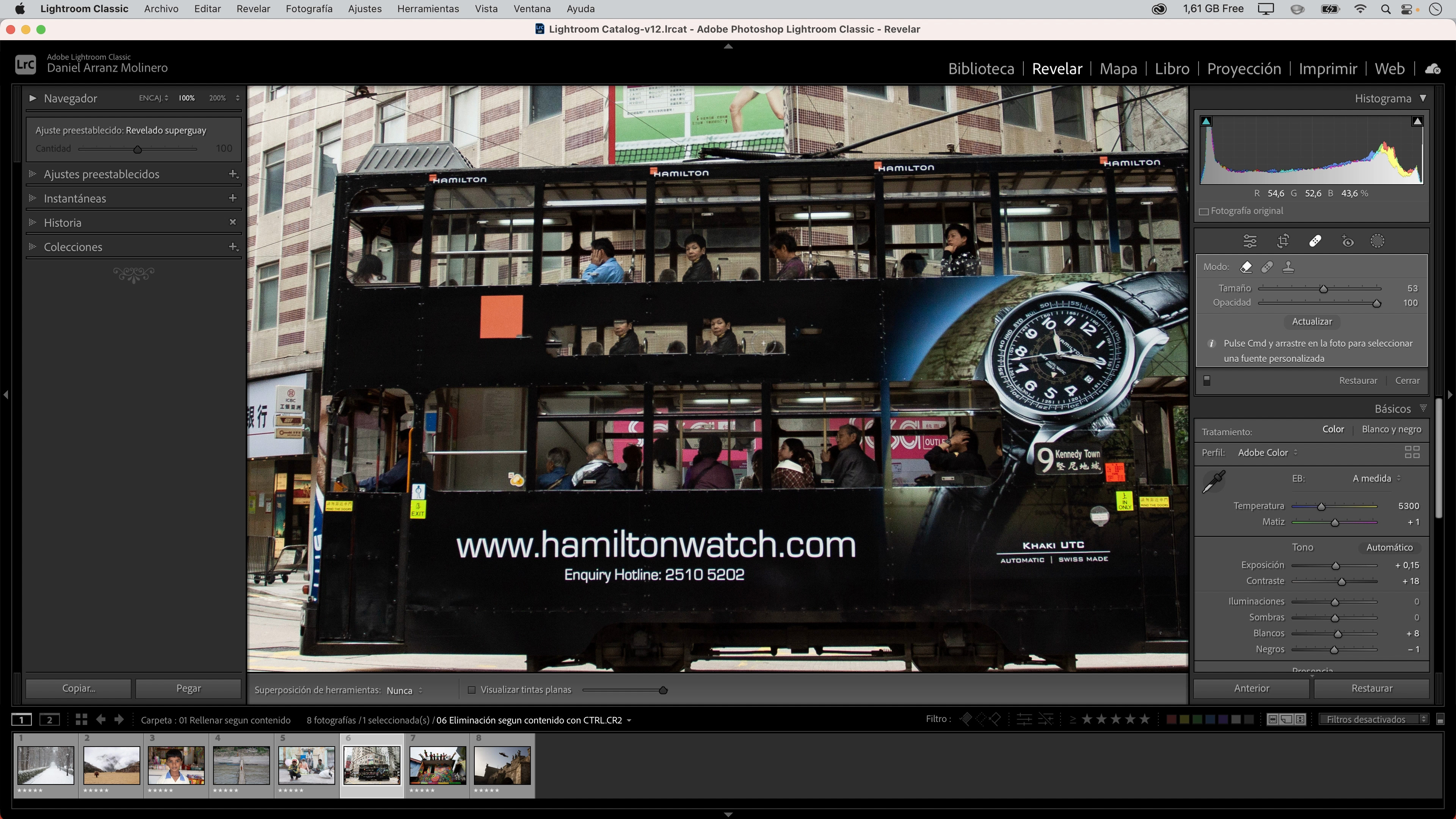Collapse the Histograma panel
The width and height of the screenshot is (1456, 819).
point(1423,98)
